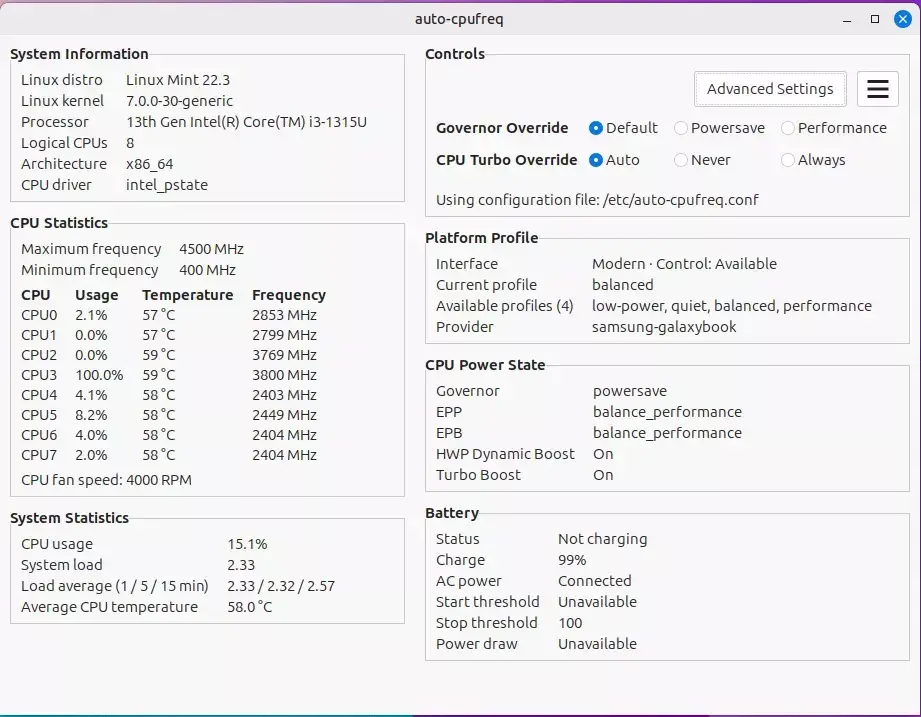Click the kernel version 7.0.0-30-generic
This screenshot has width=921, height=717.
tap(179, 101)
